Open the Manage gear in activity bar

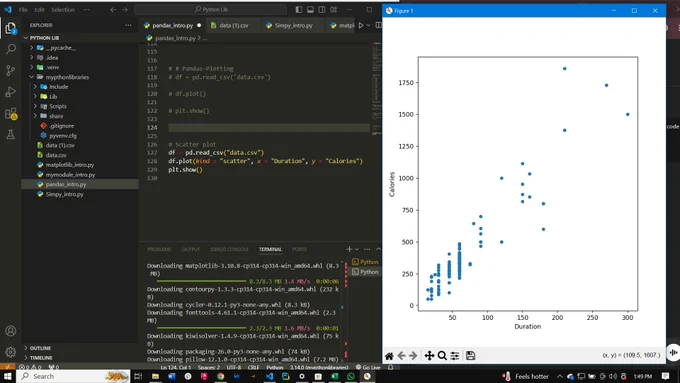tap(10, 352)
